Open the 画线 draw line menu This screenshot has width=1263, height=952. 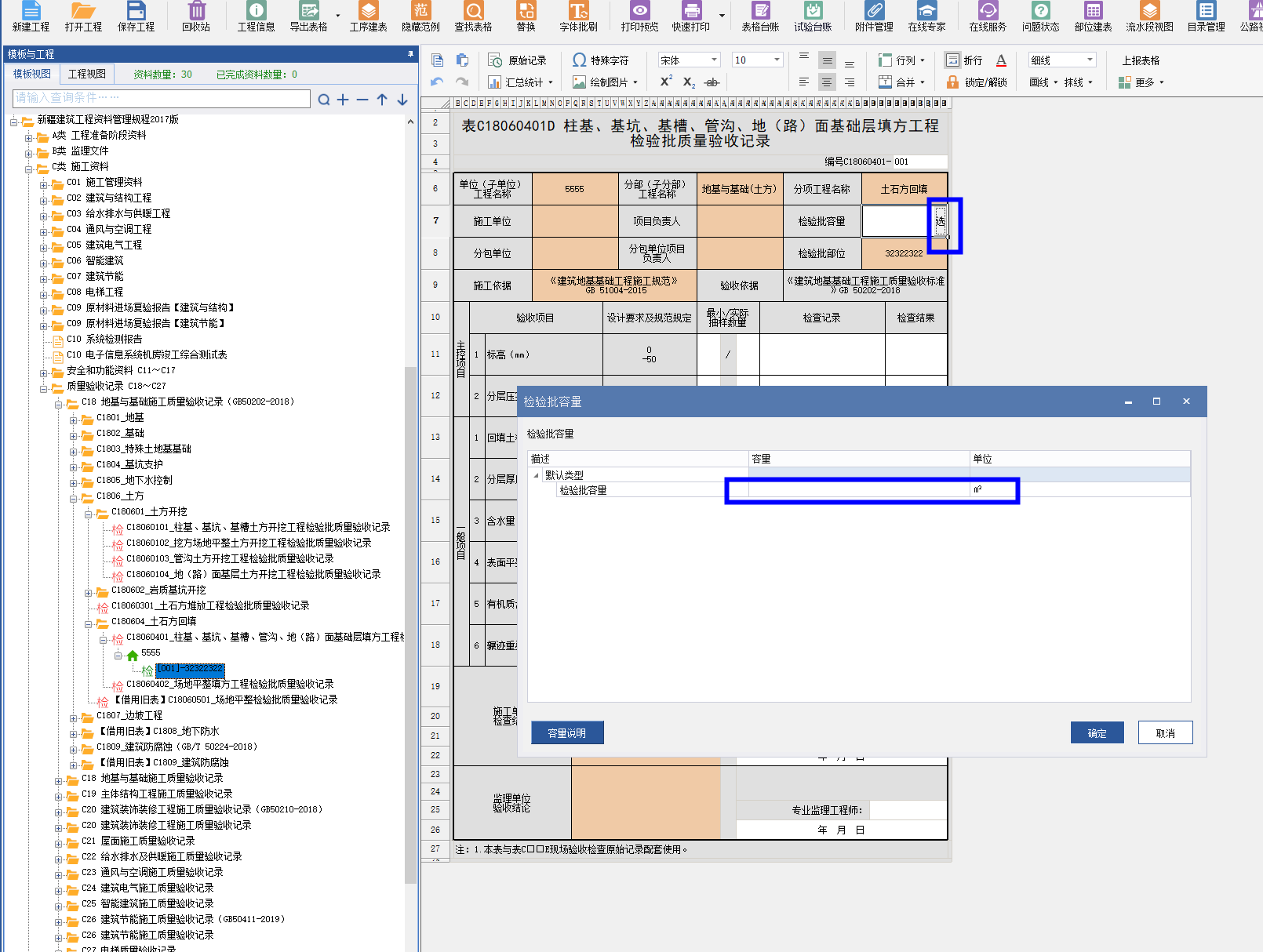click(x=1043, y=82)
